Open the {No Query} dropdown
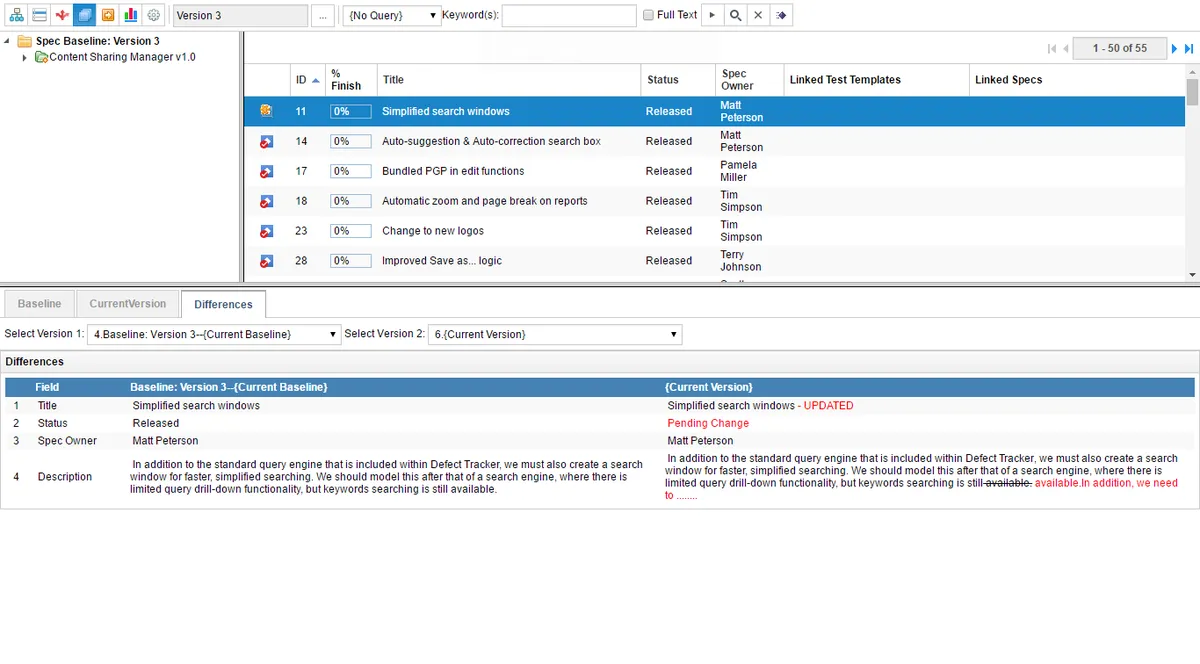The width and height of the screenshot is (1200, 664). tap(392, 15)
